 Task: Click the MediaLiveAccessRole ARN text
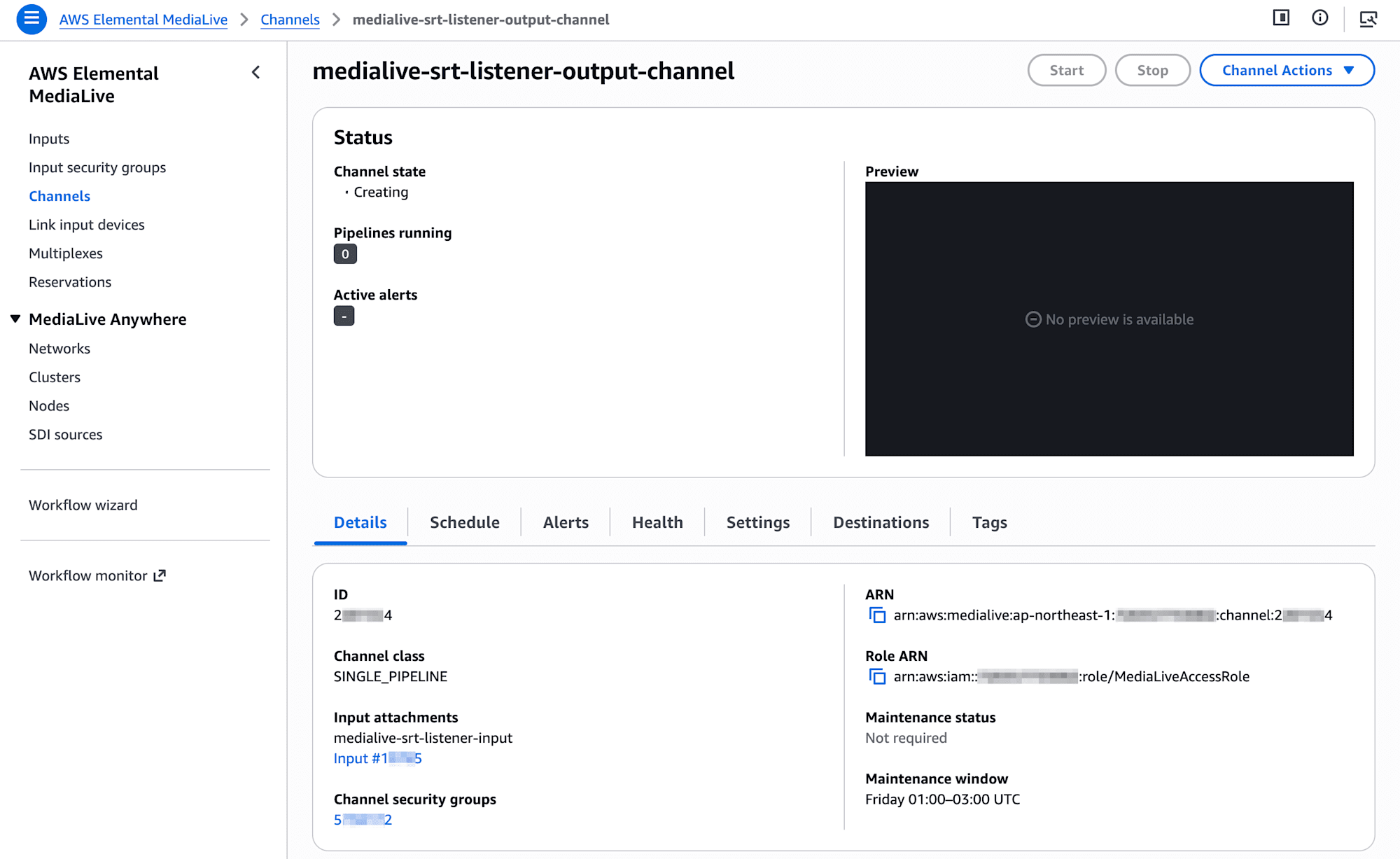pos(1072,677)
